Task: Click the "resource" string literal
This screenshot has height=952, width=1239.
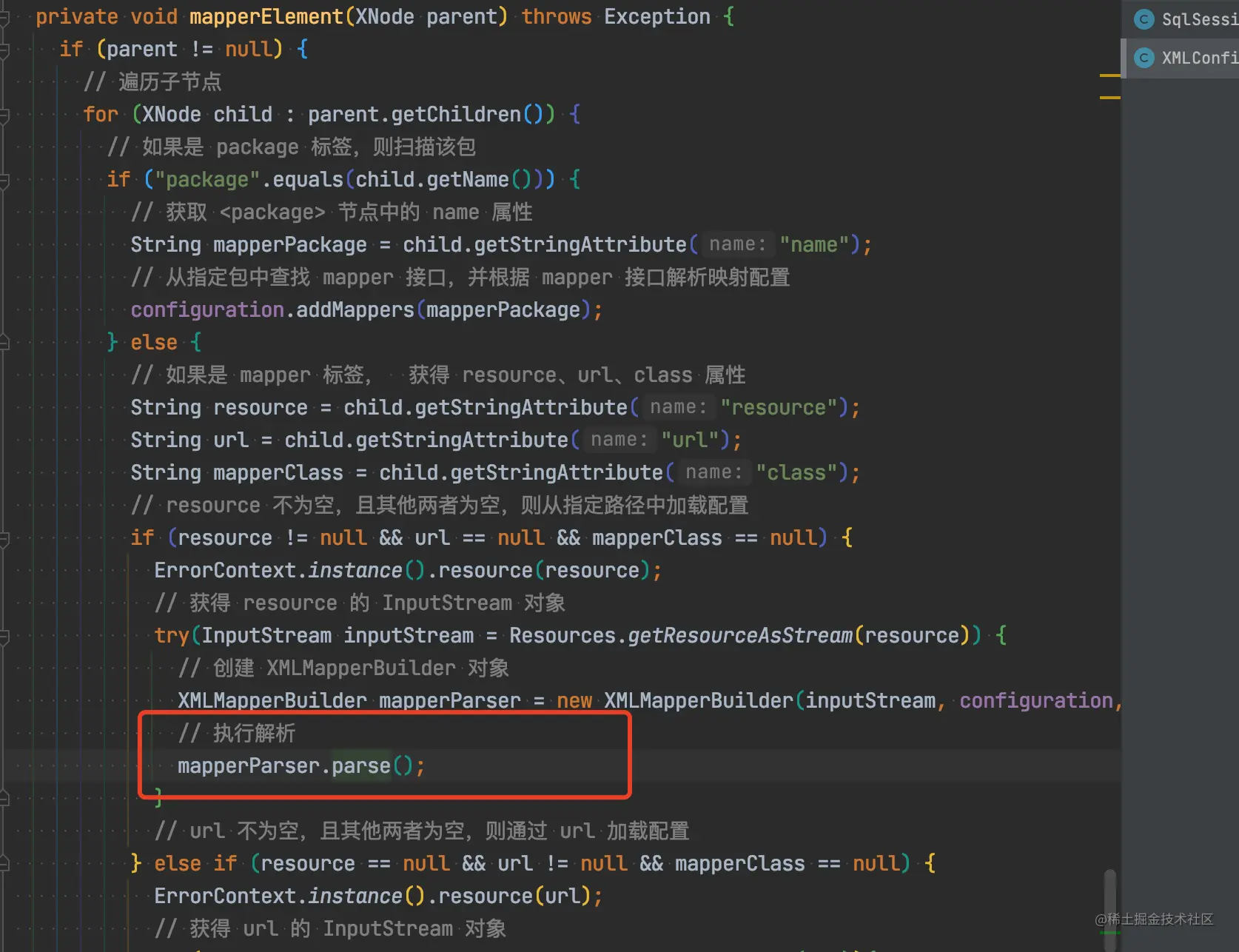Action: pyautogui.click(x=779, y=408)
